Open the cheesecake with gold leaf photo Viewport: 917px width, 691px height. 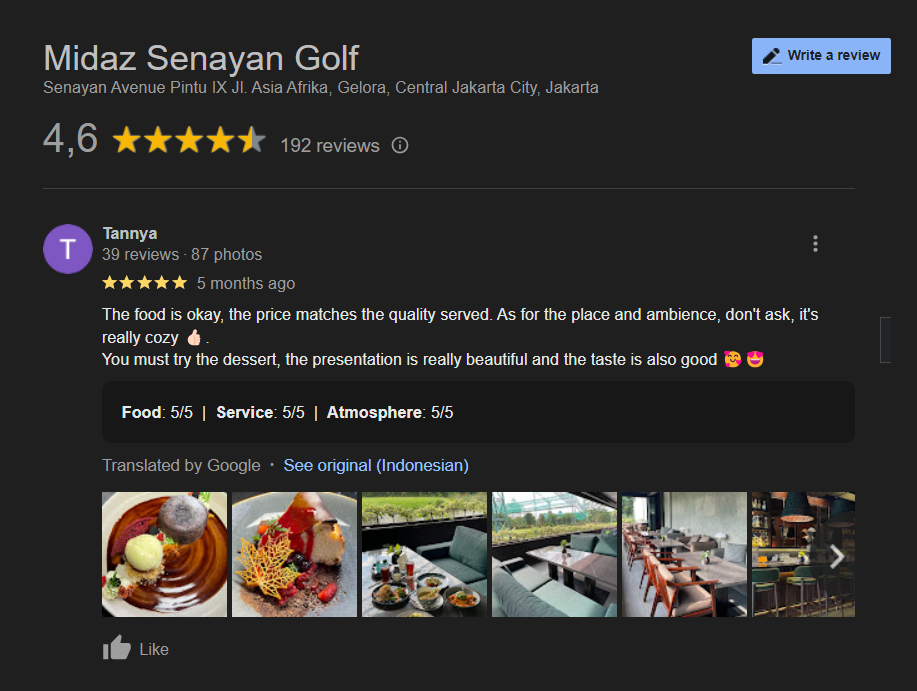[294, 554]
